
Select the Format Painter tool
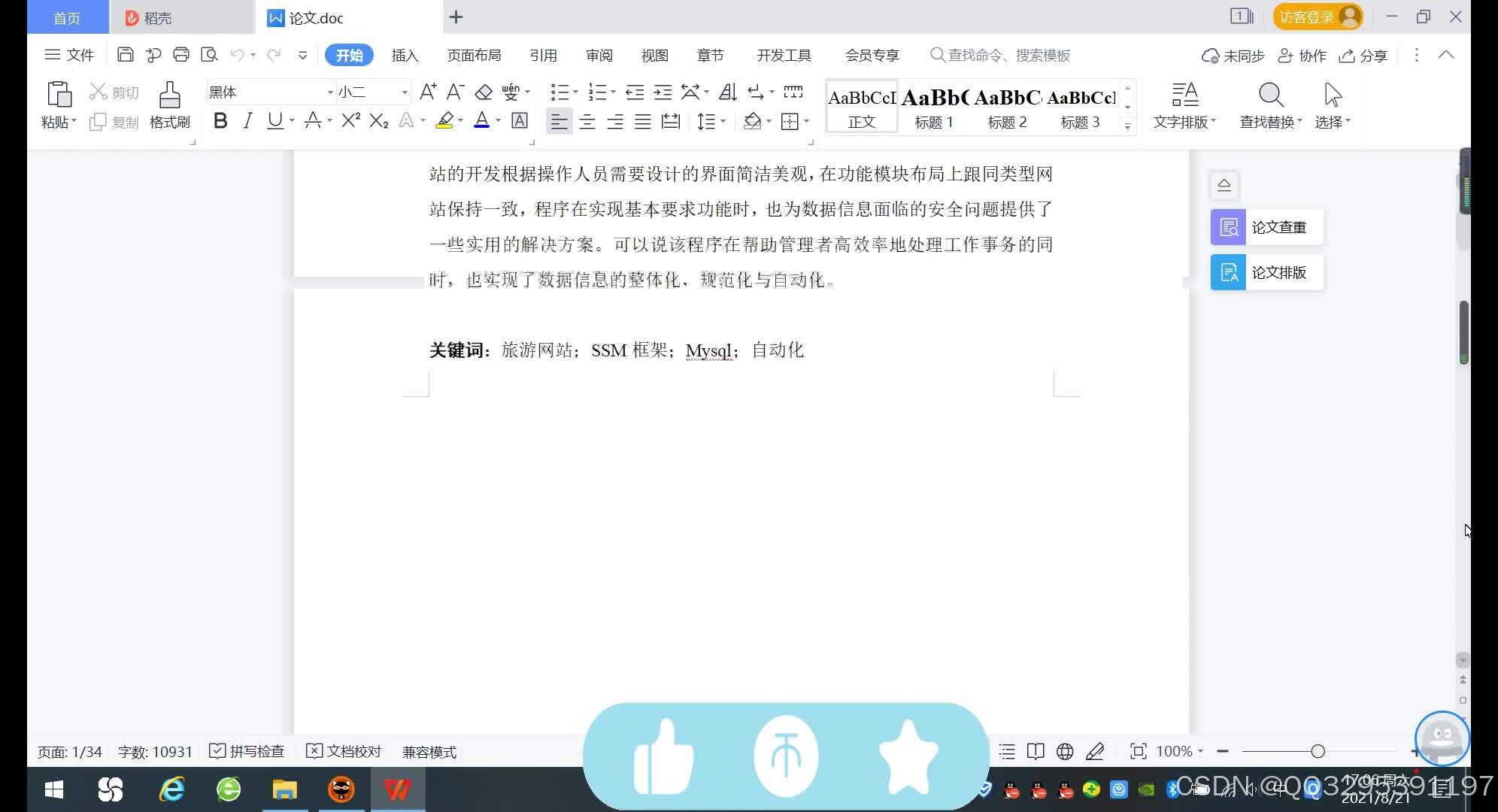click(170, 105)
